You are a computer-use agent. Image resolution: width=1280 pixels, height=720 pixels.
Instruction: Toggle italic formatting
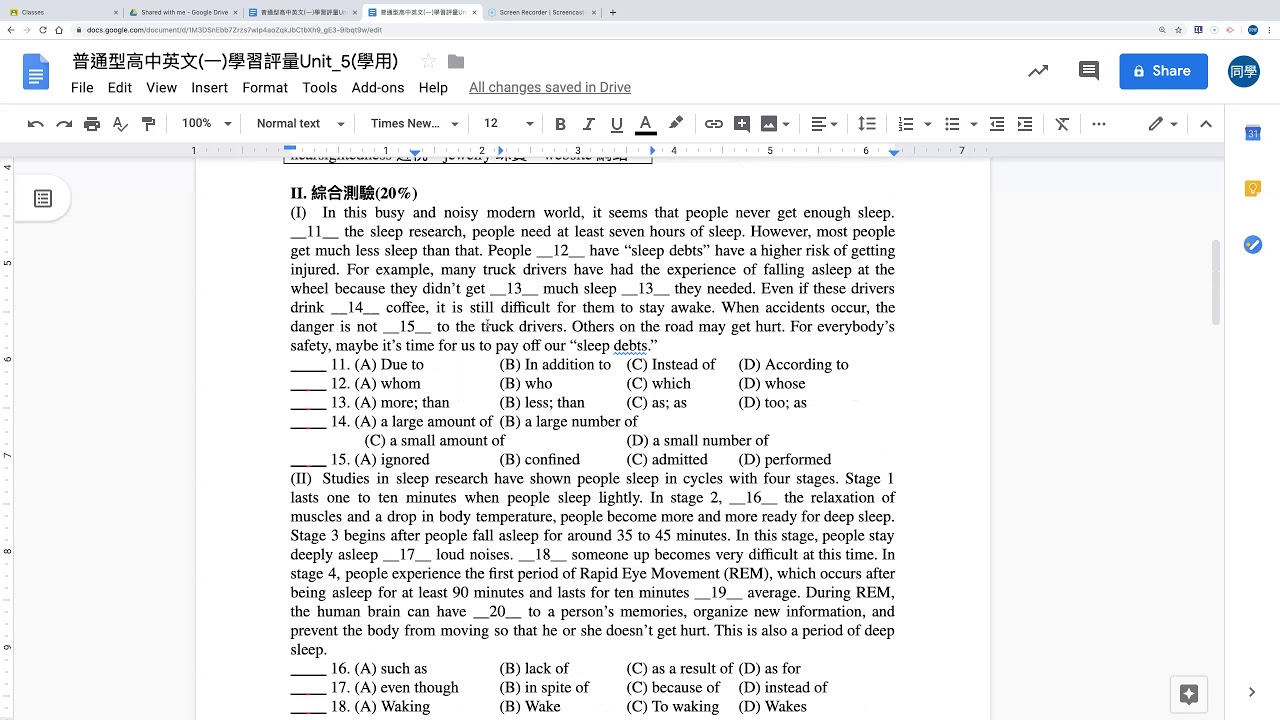coord(588,124)
